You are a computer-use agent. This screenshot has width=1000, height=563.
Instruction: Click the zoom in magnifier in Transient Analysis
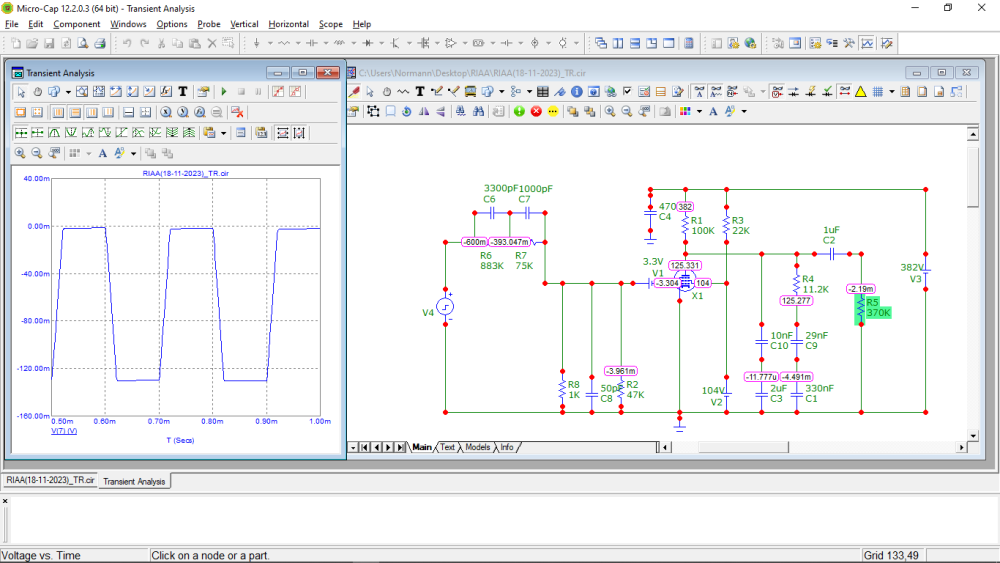point(20,153)
